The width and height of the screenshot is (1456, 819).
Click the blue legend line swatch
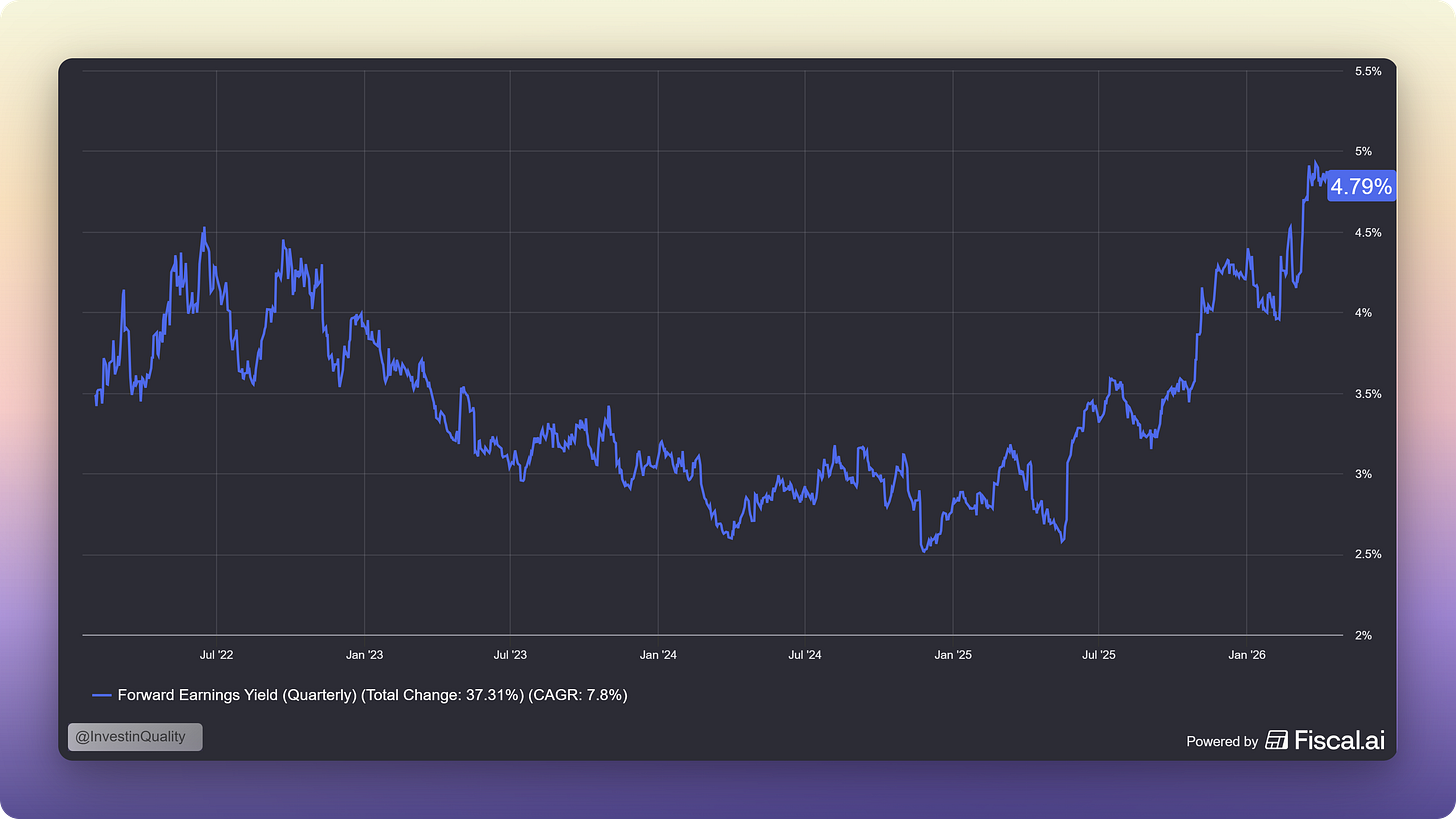pos(101,695)
